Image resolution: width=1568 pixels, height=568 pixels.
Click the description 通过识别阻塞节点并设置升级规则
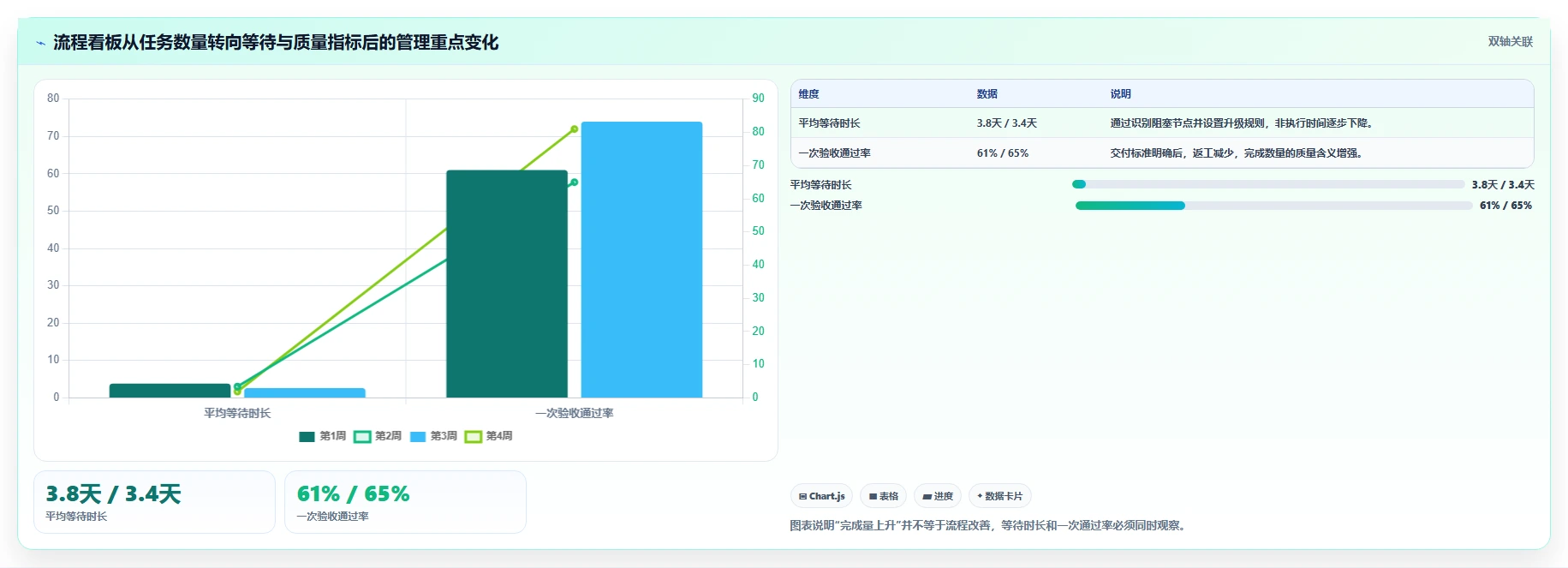1242,123
